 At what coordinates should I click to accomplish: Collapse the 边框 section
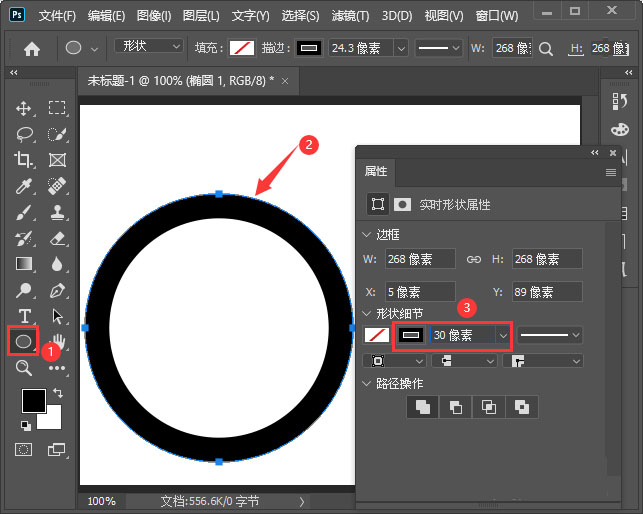(x=367, y=235)
